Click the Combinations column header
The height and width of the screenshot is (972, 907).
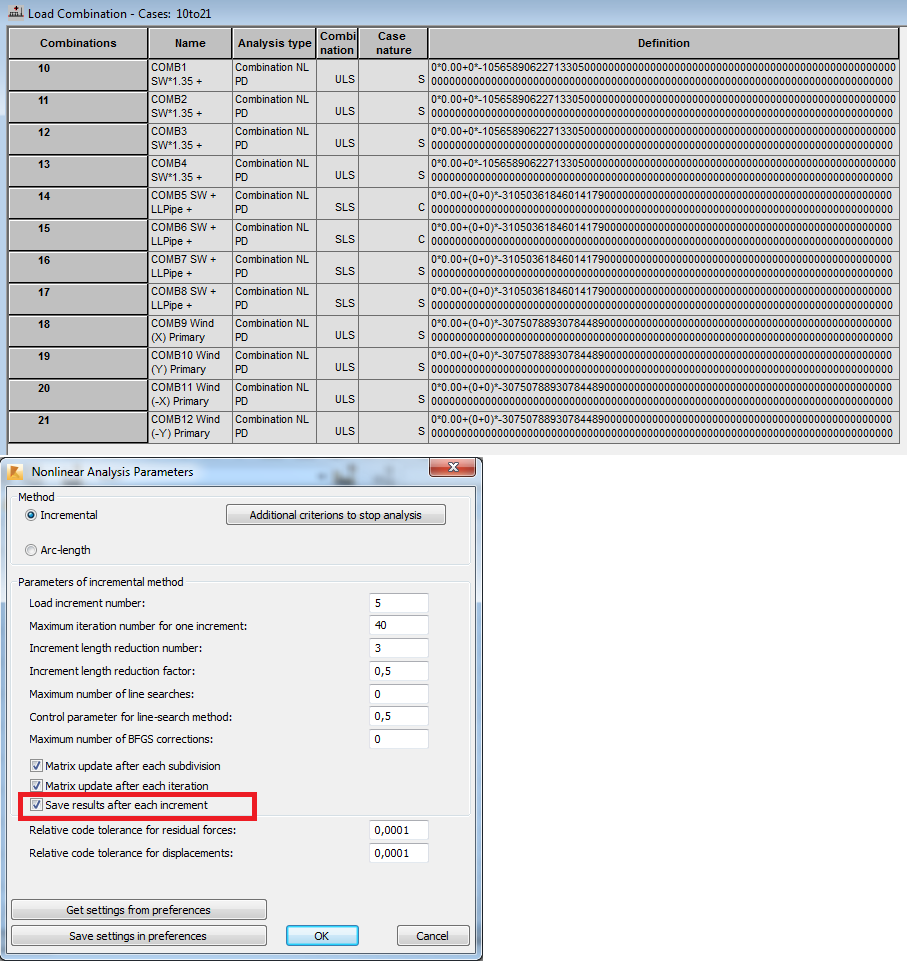click(x=77, y=43)
